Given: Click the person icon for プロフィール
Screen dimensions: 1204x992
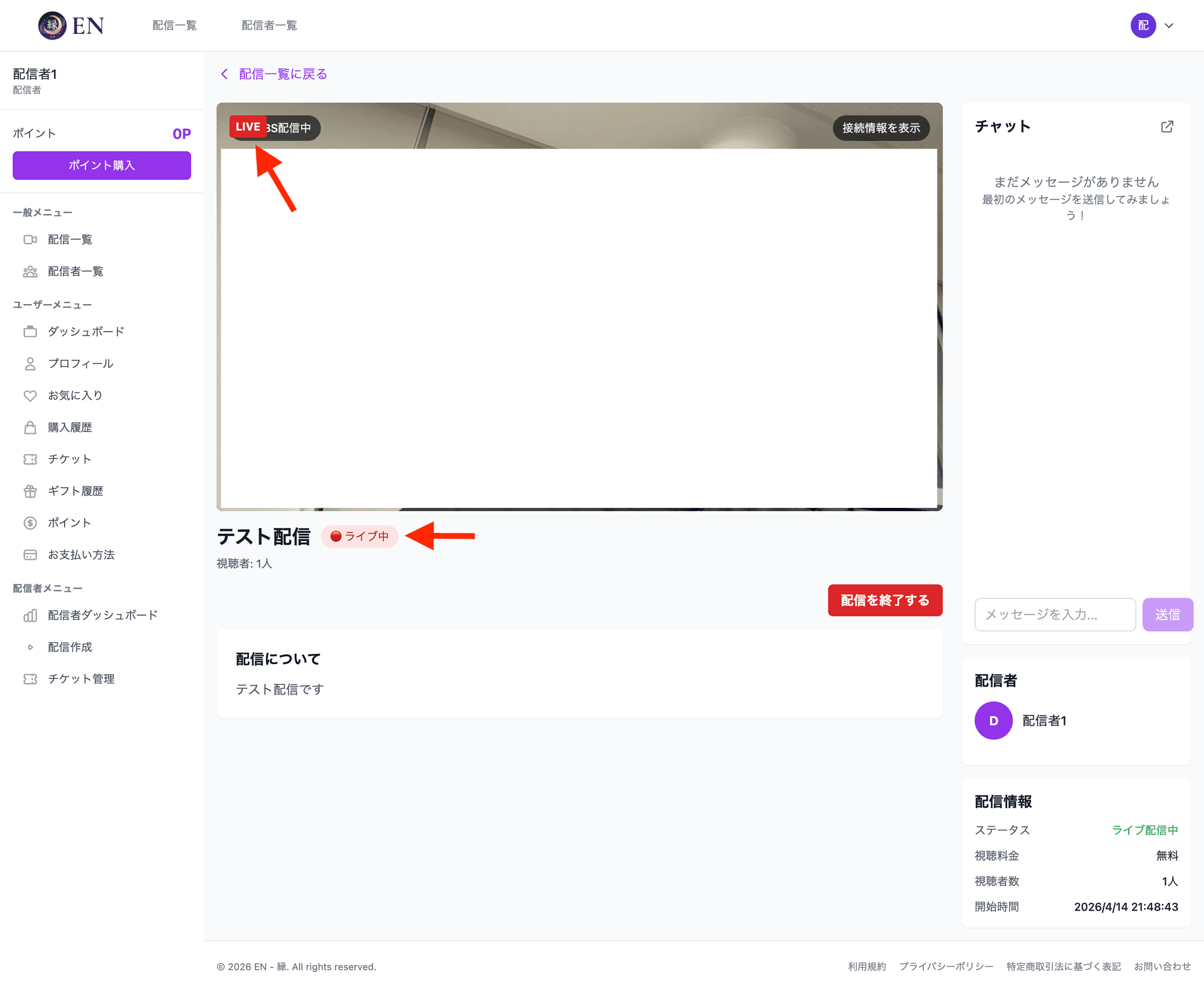Looking at the screenshot, I should [30, 364].
